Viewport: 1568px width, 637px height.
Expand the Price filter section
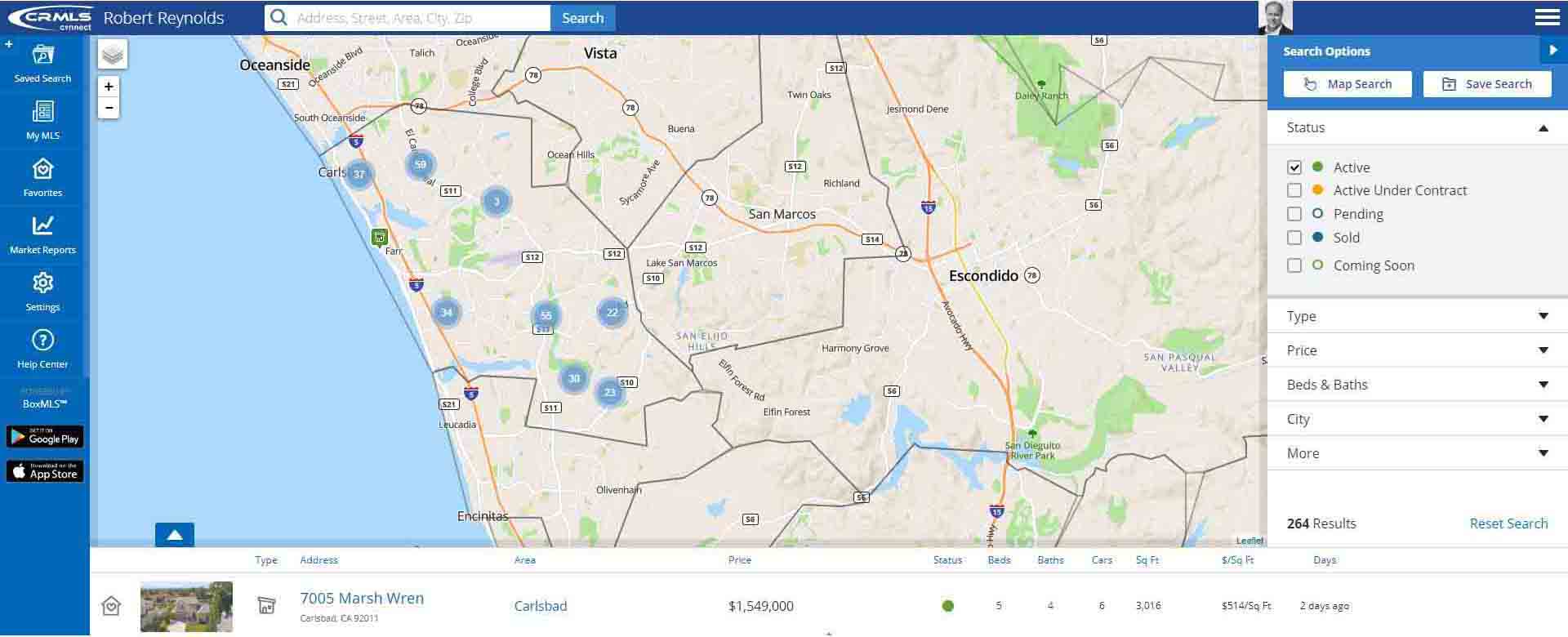tap(1416, 350)
